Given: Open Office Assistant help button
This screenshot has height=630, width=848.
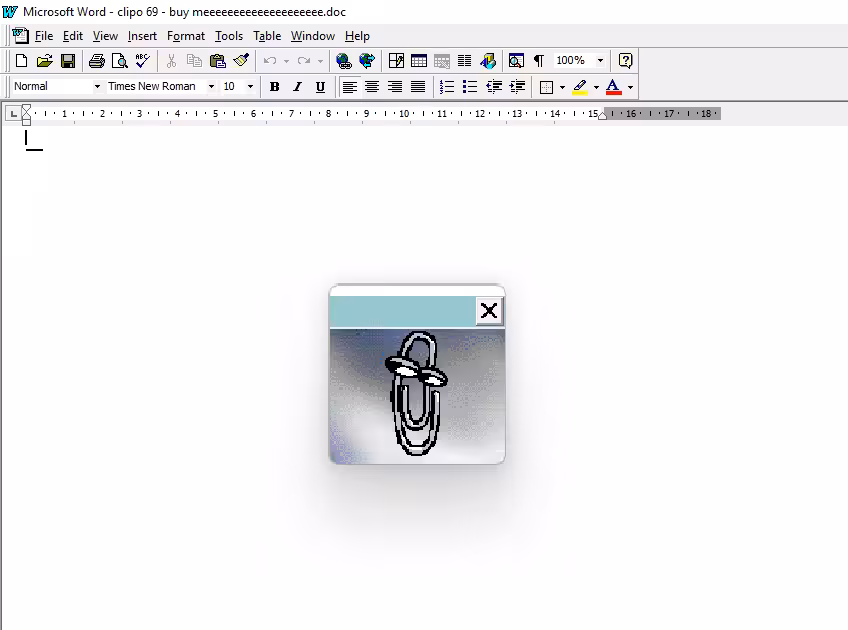Looking at the screenshot, I should pyautogui.click(x=625, y=61).
